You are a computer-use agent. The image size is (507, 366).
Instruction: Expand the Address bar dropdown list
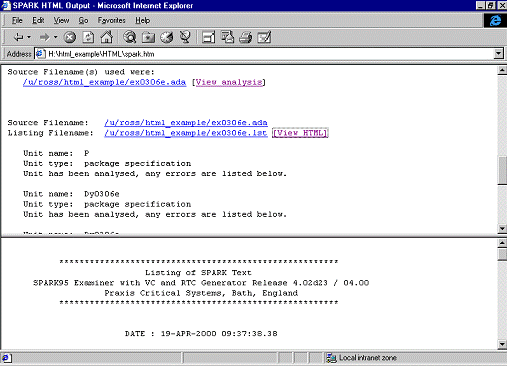[498, 53]
